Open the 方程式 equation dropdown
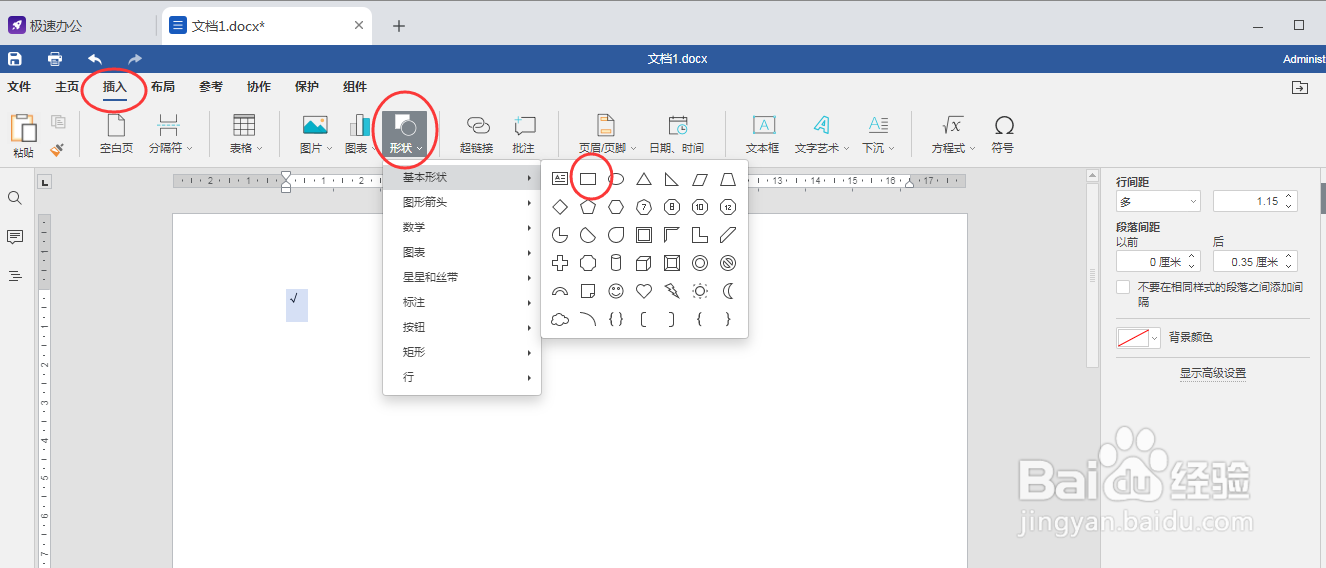Screen dimensions: 1326x568 [x=953, y=134]
